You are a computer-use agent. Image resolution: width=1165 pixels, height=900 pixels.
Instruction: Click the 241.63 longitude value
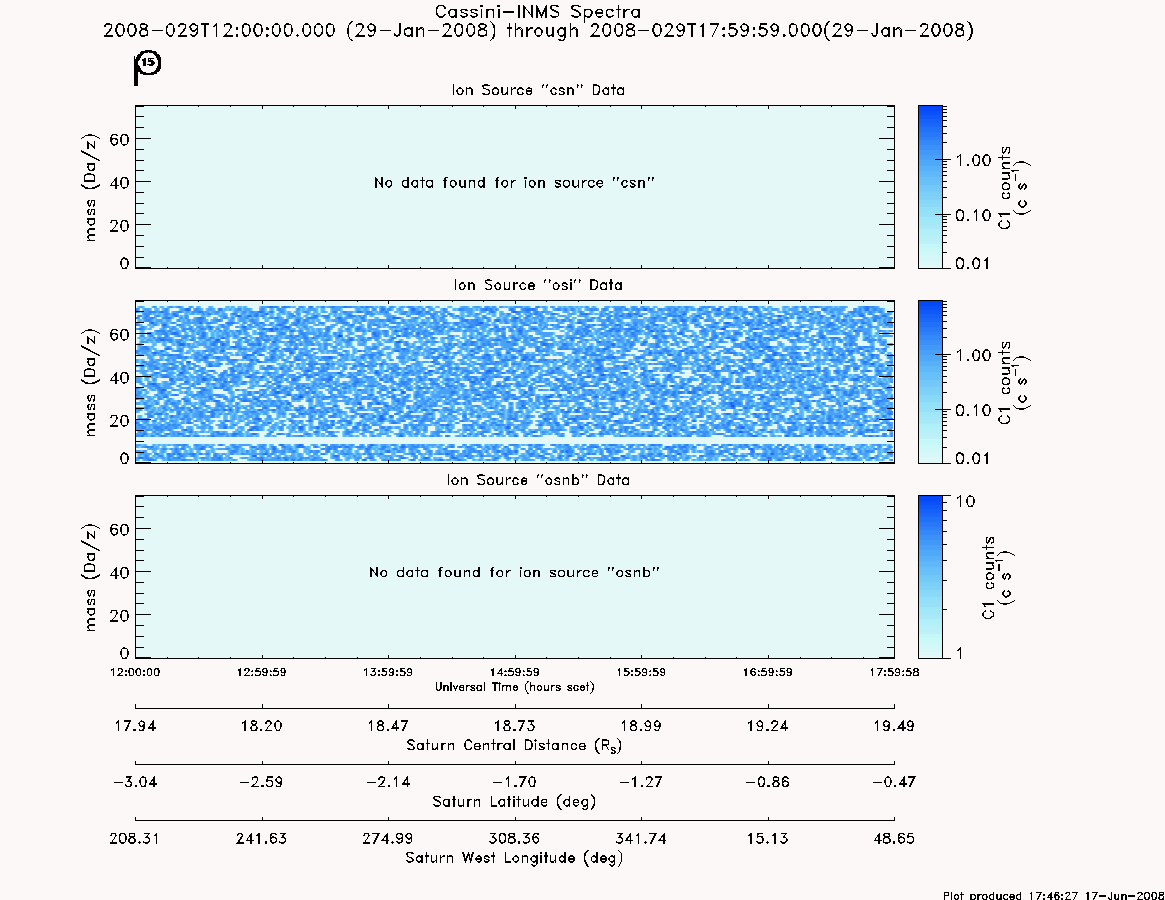[x=262, y=838]
